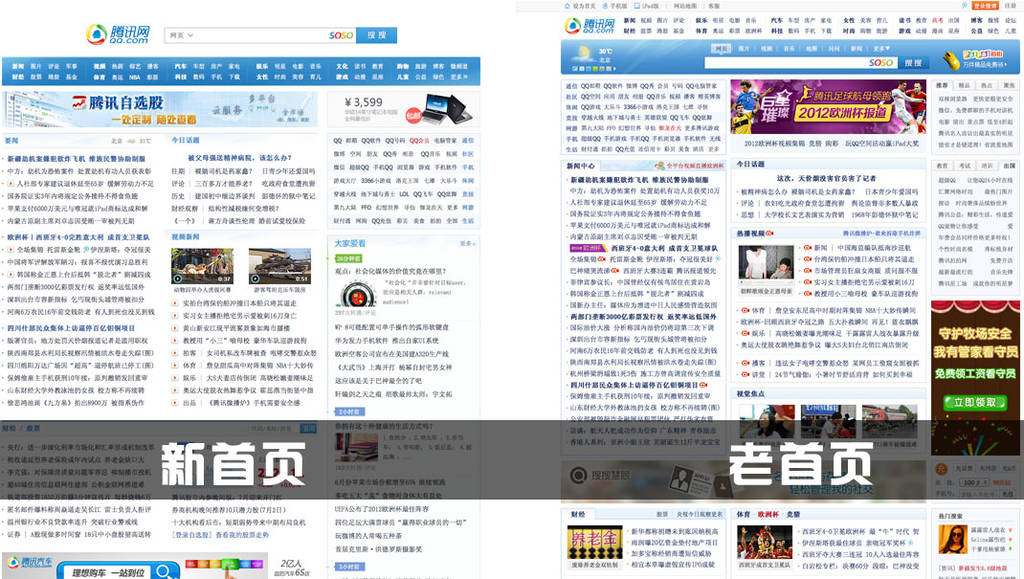Open the 今日话题 header on new homepage
Viewport: 1024px width, 579px height.
pyautogui.click(x=185, y=140)
